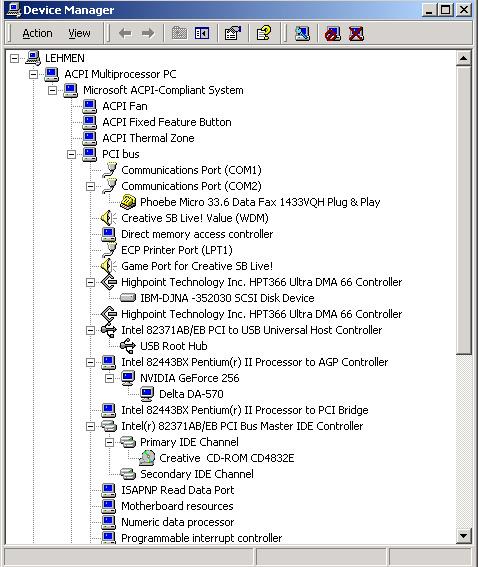The image size is (478, 567).
Task: Collapse the NVIDIA GeForce 256 node
Action: [109, 378]
